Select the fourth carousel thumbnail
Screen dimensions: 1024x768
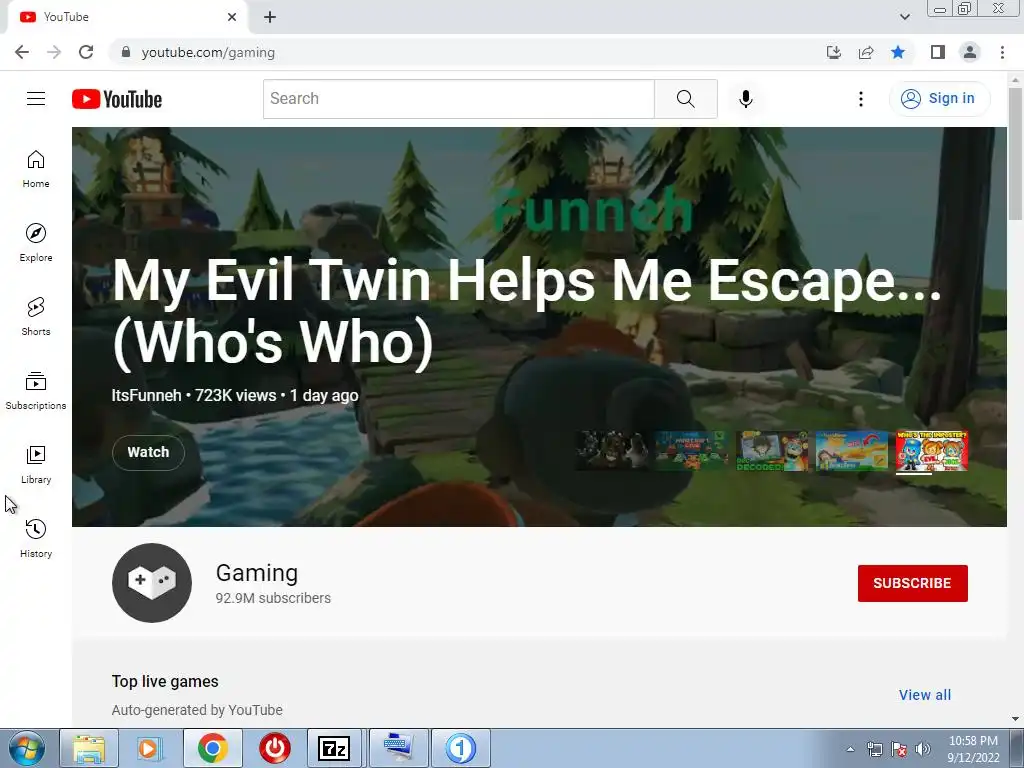pyautogui.click(x=852, y=451)
